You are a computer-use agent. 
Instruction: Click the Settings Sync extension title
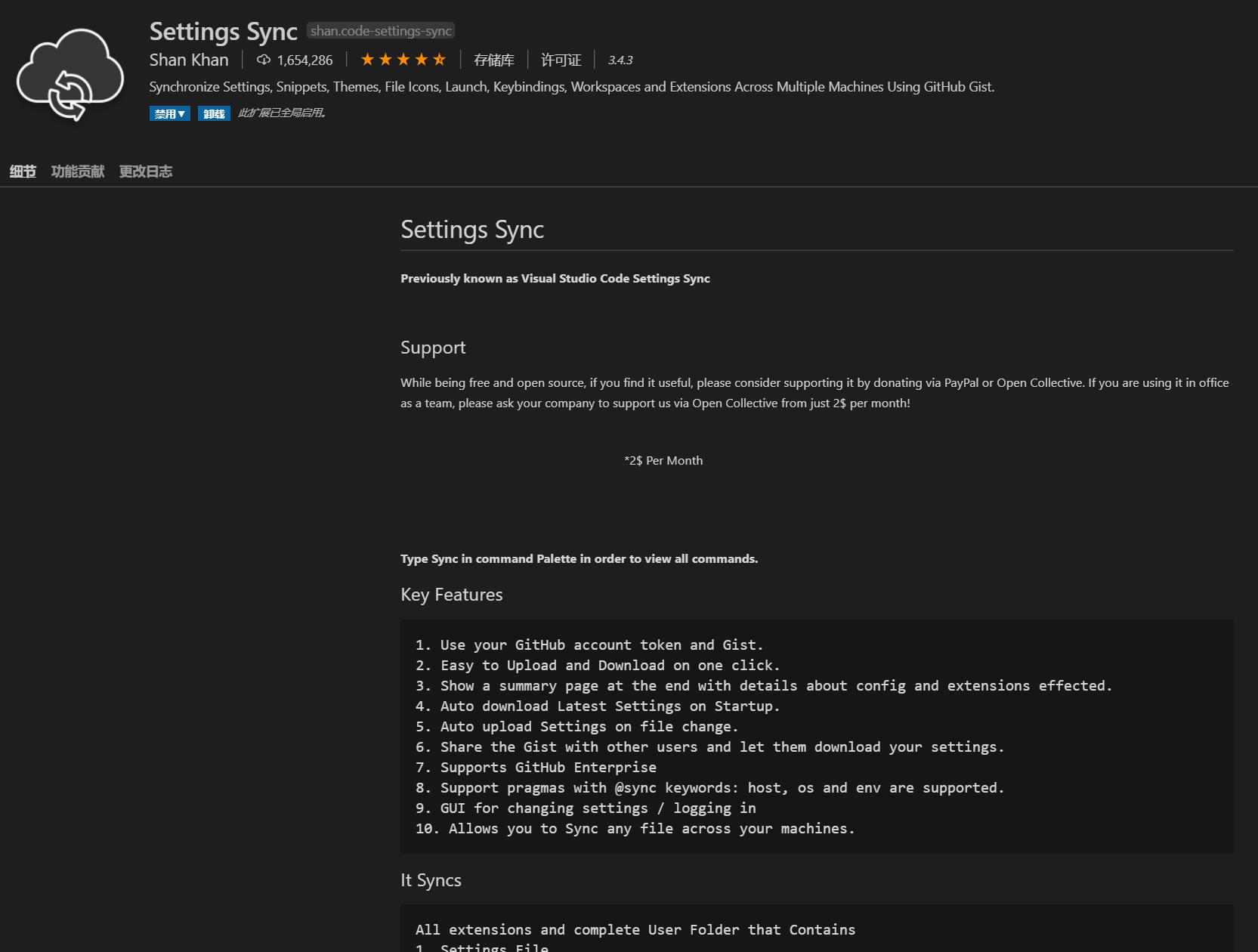[224, 31]
